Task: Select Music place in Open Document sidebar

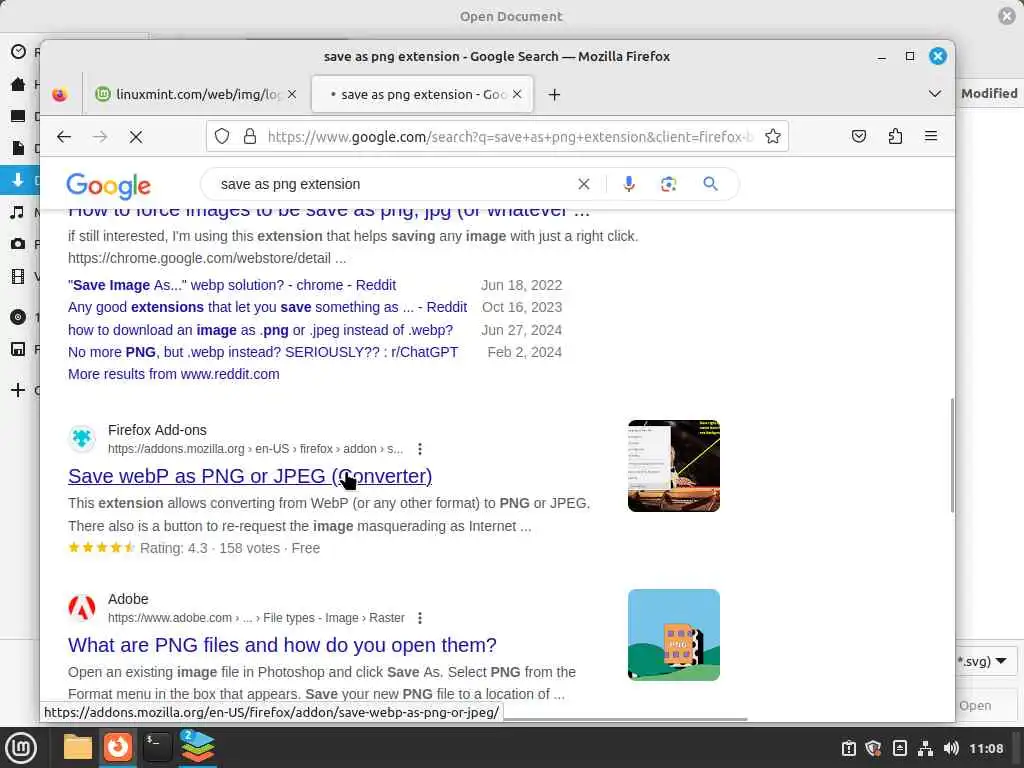Action: click(18, 212)
